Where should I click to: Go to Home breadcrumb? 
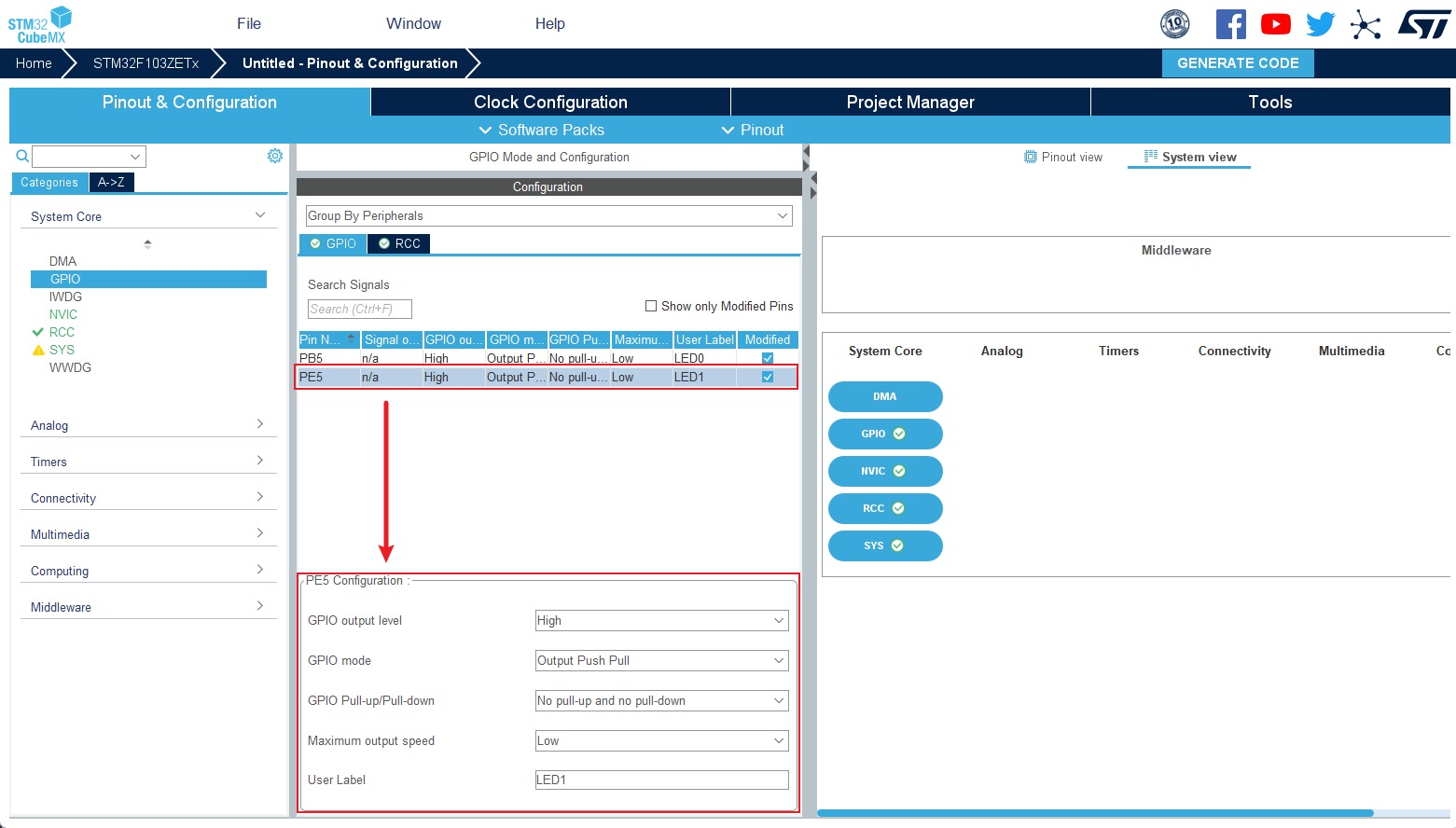coord(34,62)
